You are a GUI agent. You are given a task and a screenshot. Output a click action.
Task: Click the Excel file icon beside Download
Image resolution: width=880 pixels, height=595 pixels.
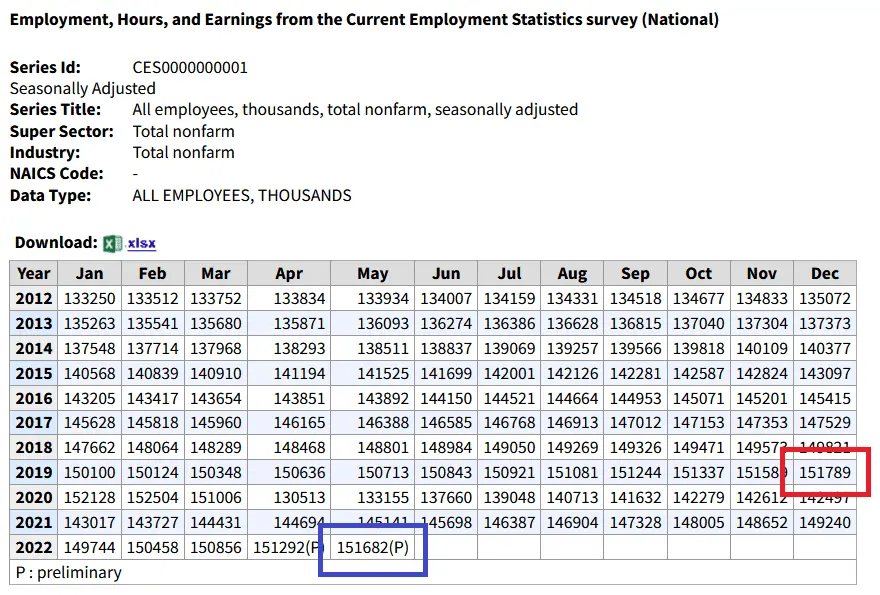(112, 243)
